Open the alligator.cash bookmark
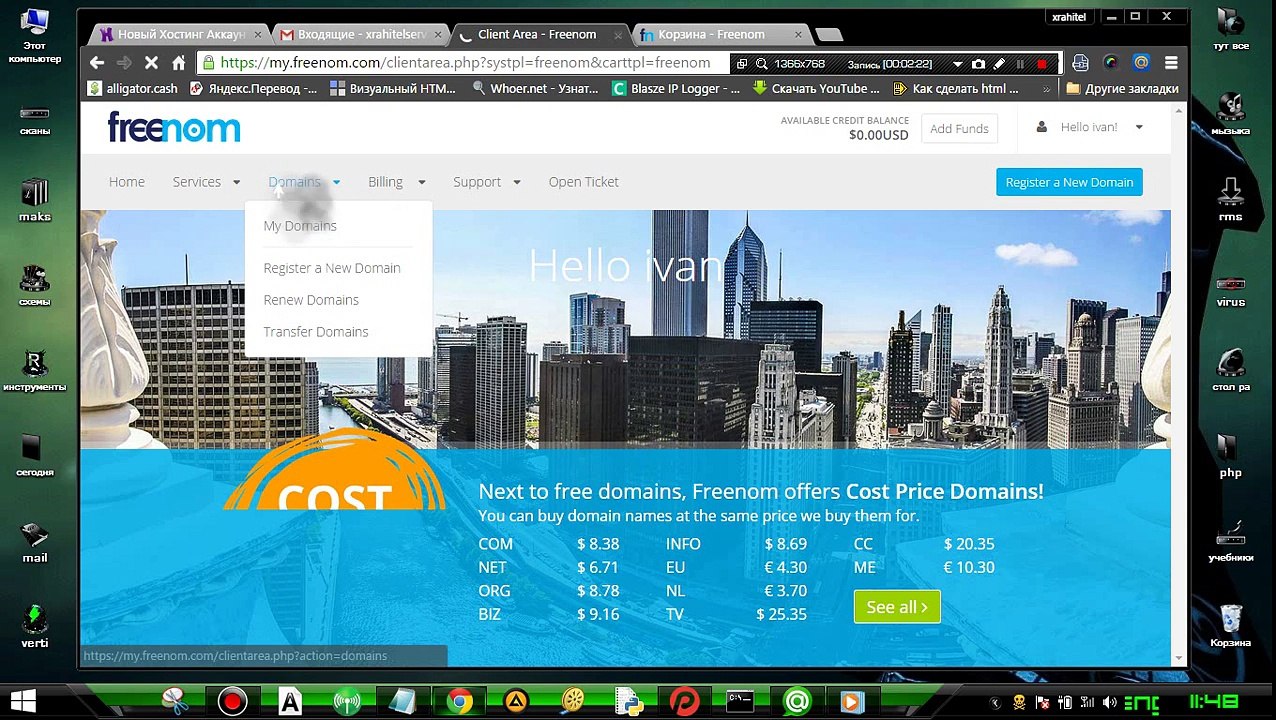Screen dimensions: 1276x720 (x=133, y=89)
